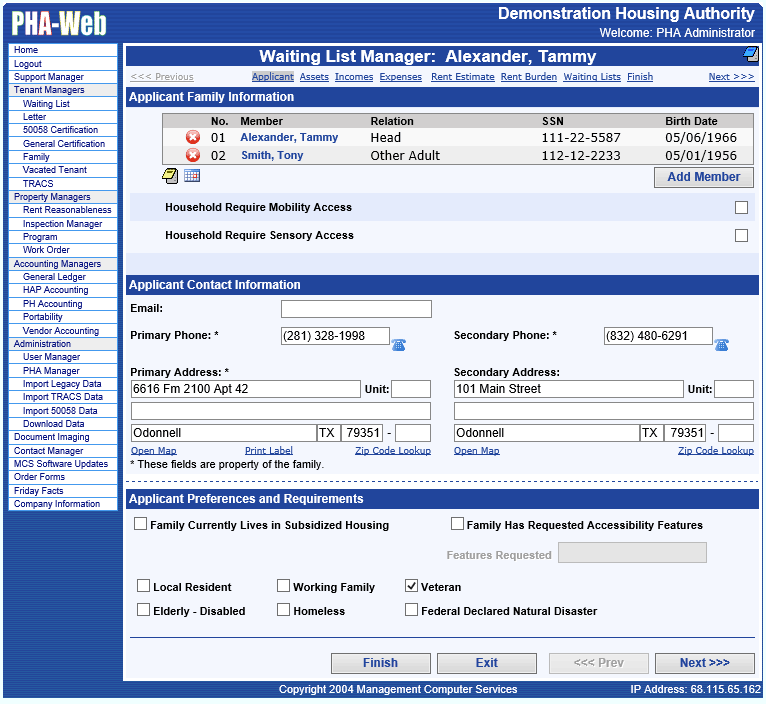Screen dimensions: 766x704
Task: Click the telephone icon next to Primary Phone
Action: pos(399,344)
